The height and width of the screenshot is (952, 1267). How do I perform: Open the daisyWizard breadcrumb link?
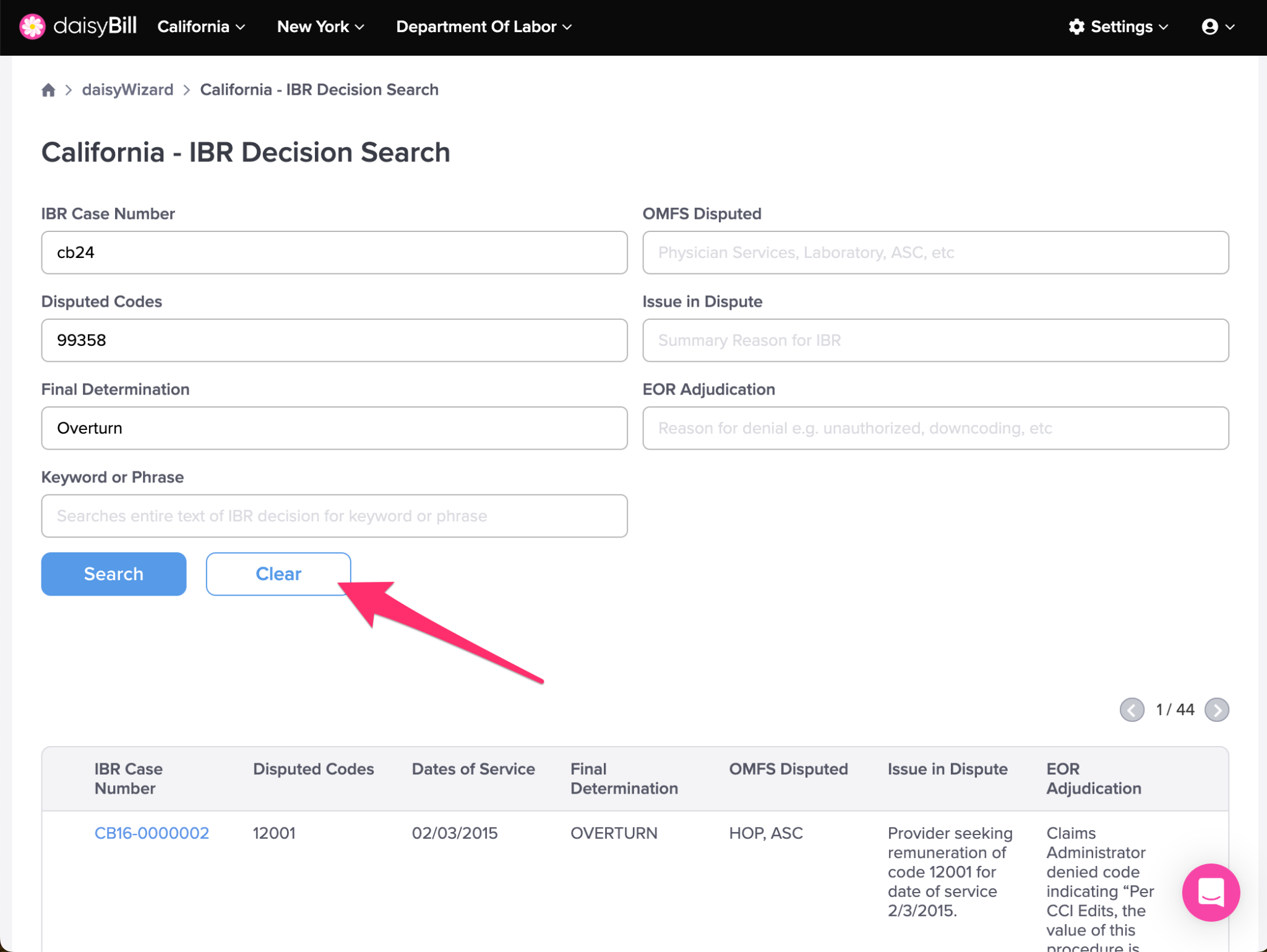click(x=127, y=90)
